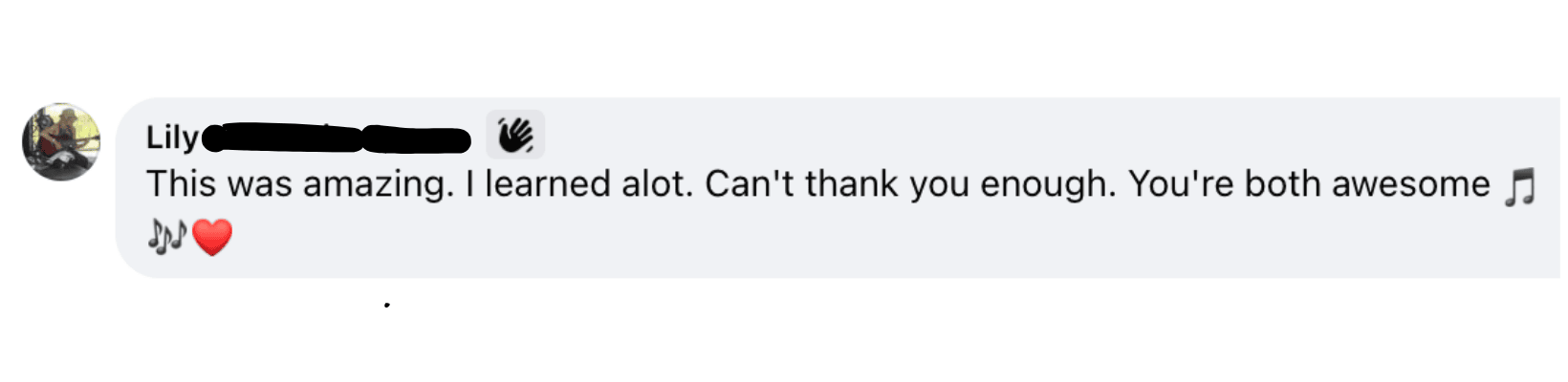Click the phrase Can't thank you enough
1568x382 pixels.
(910, 183)
